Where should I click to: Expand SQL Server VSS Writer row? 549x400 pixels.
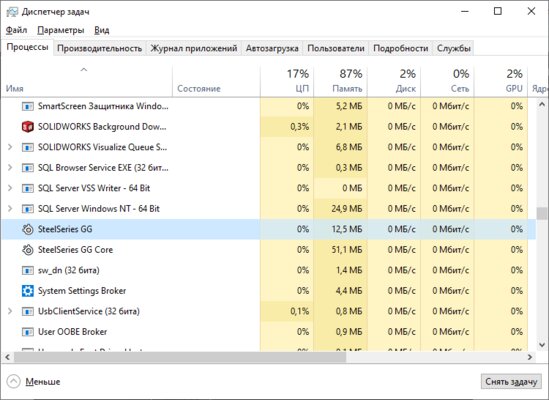(10, 188)
